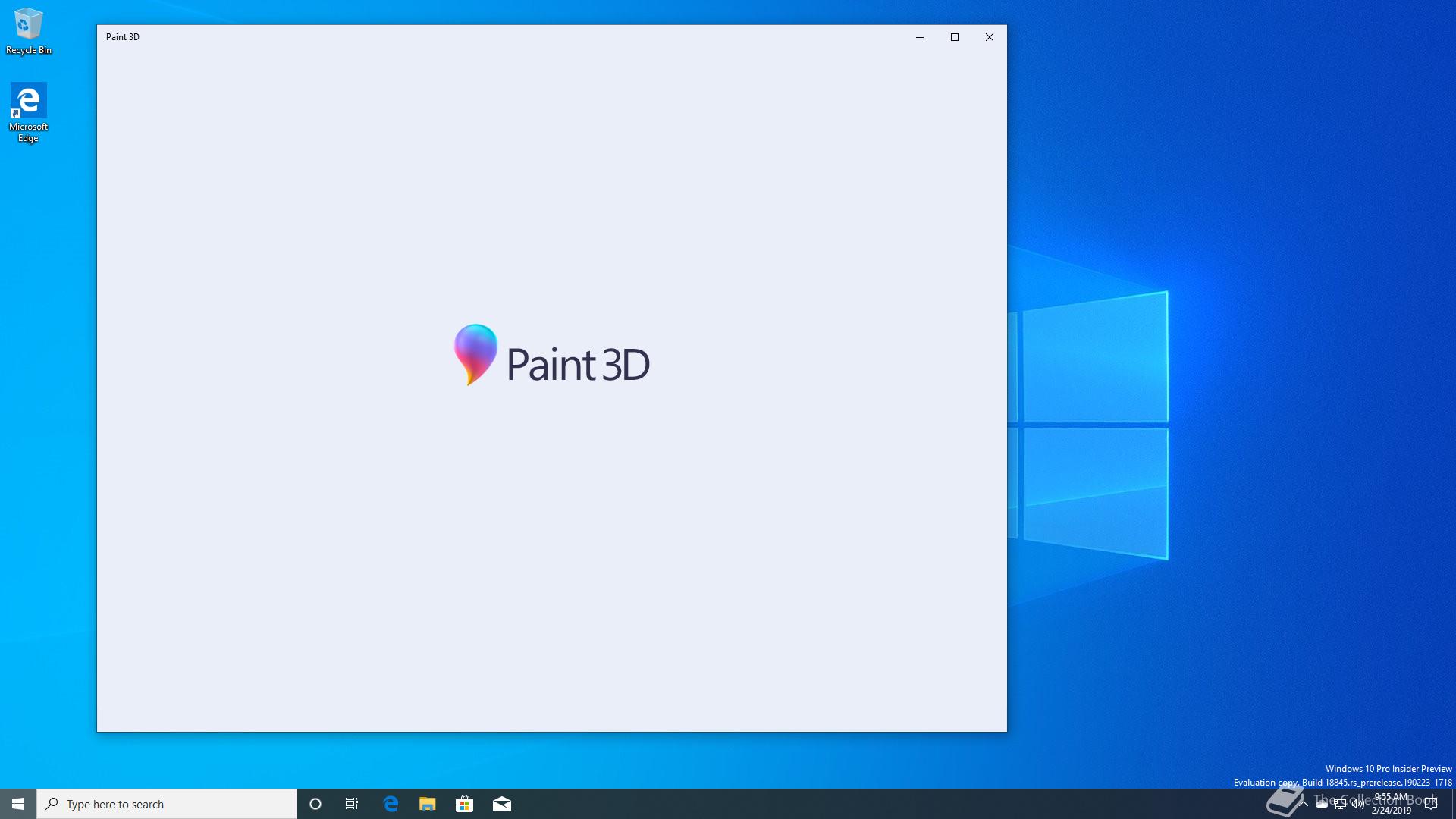The height and width of the screenshot is (819, 1456).
Task: Minimize the Paint 3D window
Action: (x=920, y=37)
